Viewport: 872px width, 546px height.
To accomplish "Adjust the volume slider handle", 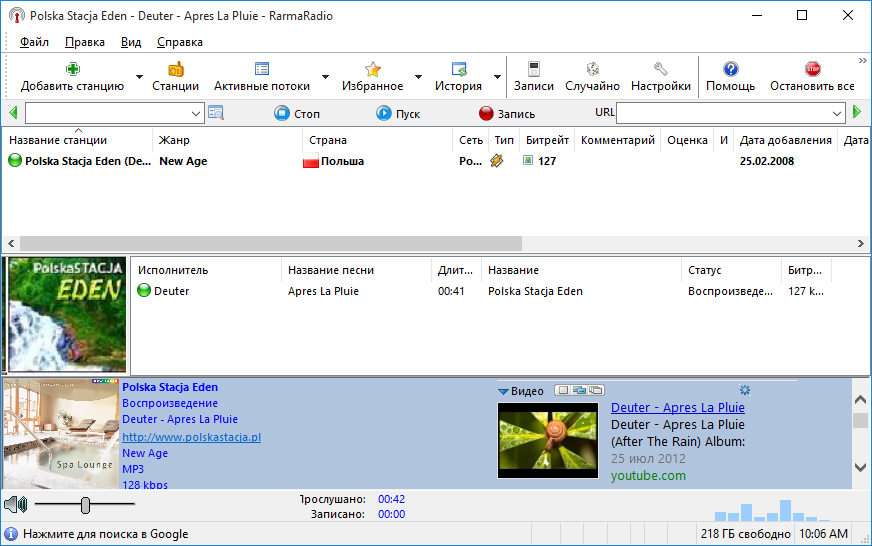I will (x=86, y=505).
